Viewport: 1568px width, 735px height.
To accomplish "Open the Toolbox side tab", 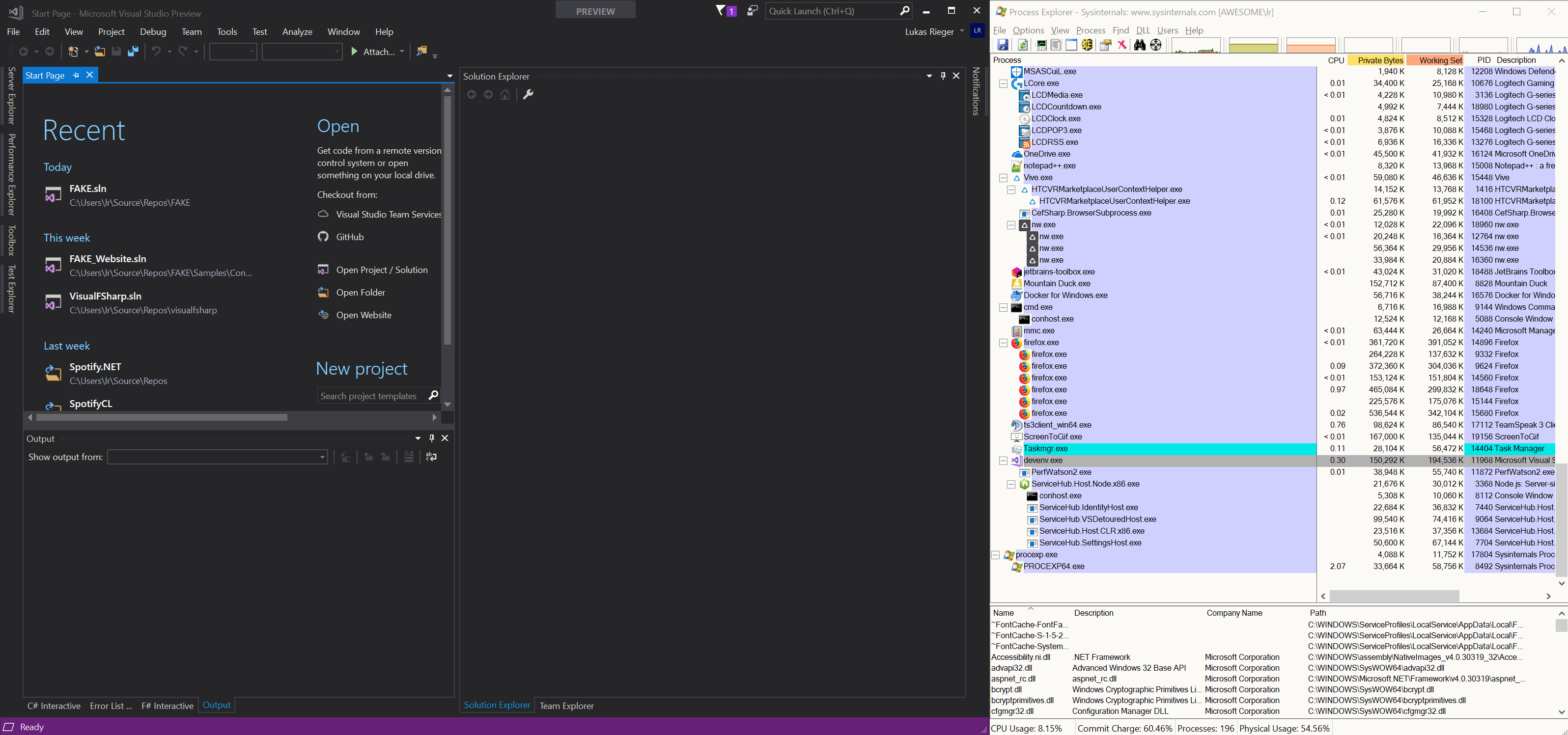I will (12, 240).
